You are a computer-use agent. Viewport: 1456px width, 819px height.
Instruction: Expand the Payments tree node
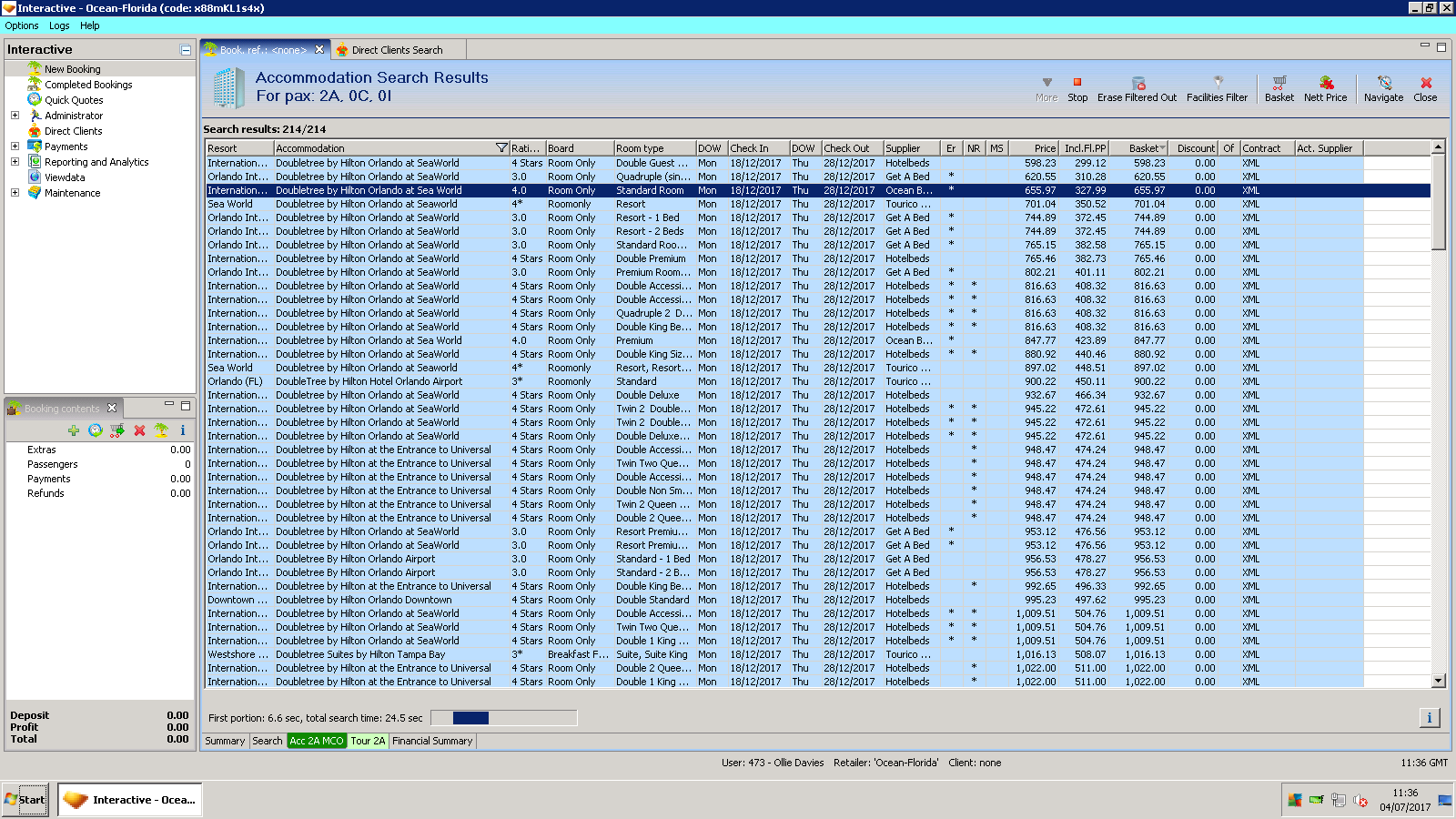(x=15, y=147)
